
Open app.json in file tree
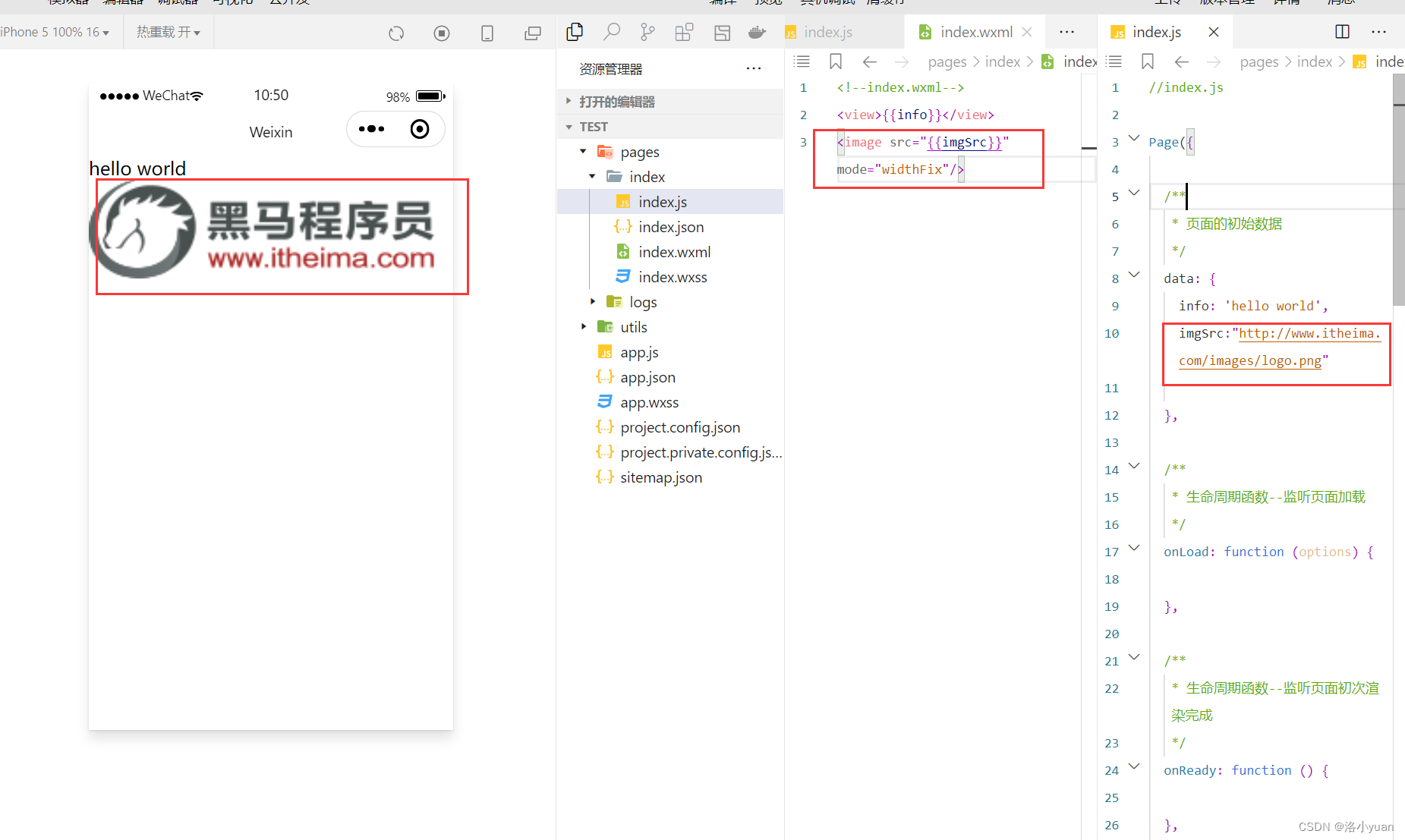point(670,377)
